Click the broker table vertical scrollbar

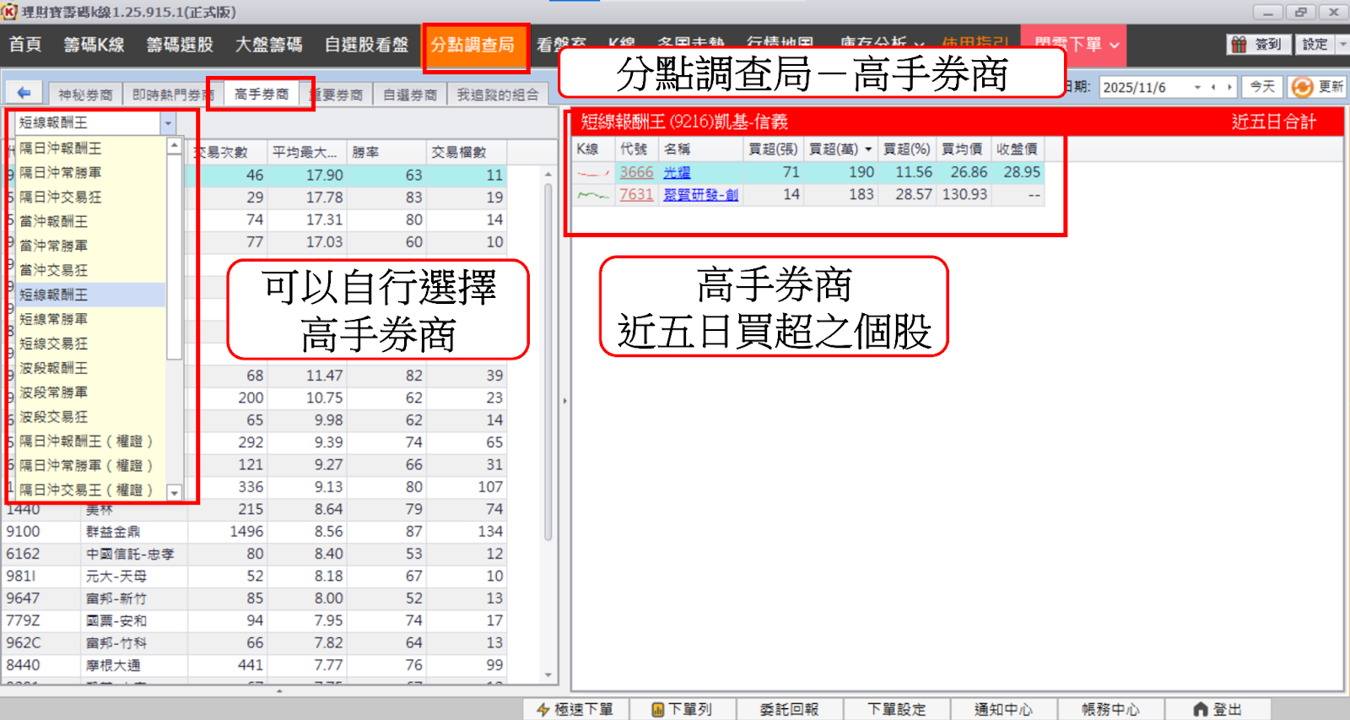coord(548,360)
